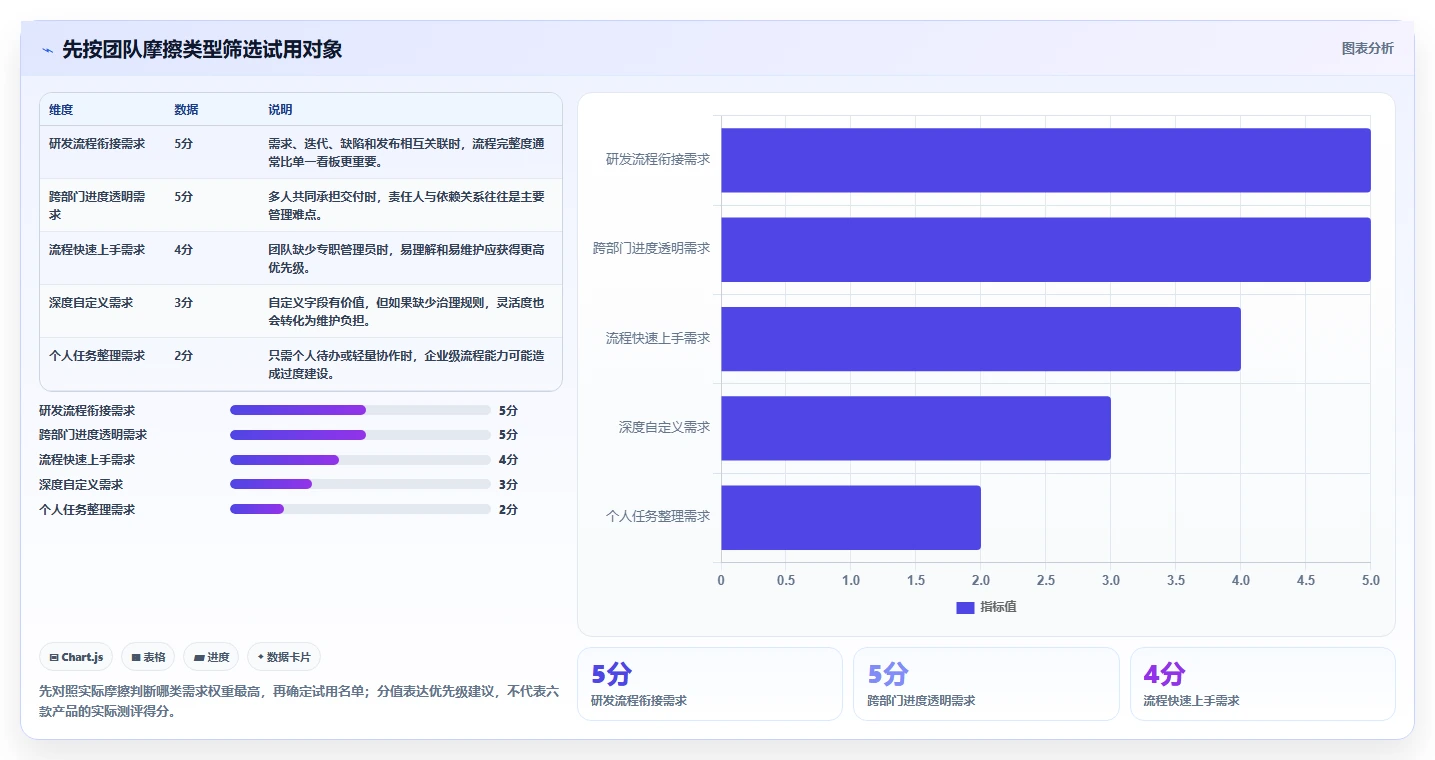Click 3分 value beside progress bars
Screen dimensions: 1435x760
508,484
